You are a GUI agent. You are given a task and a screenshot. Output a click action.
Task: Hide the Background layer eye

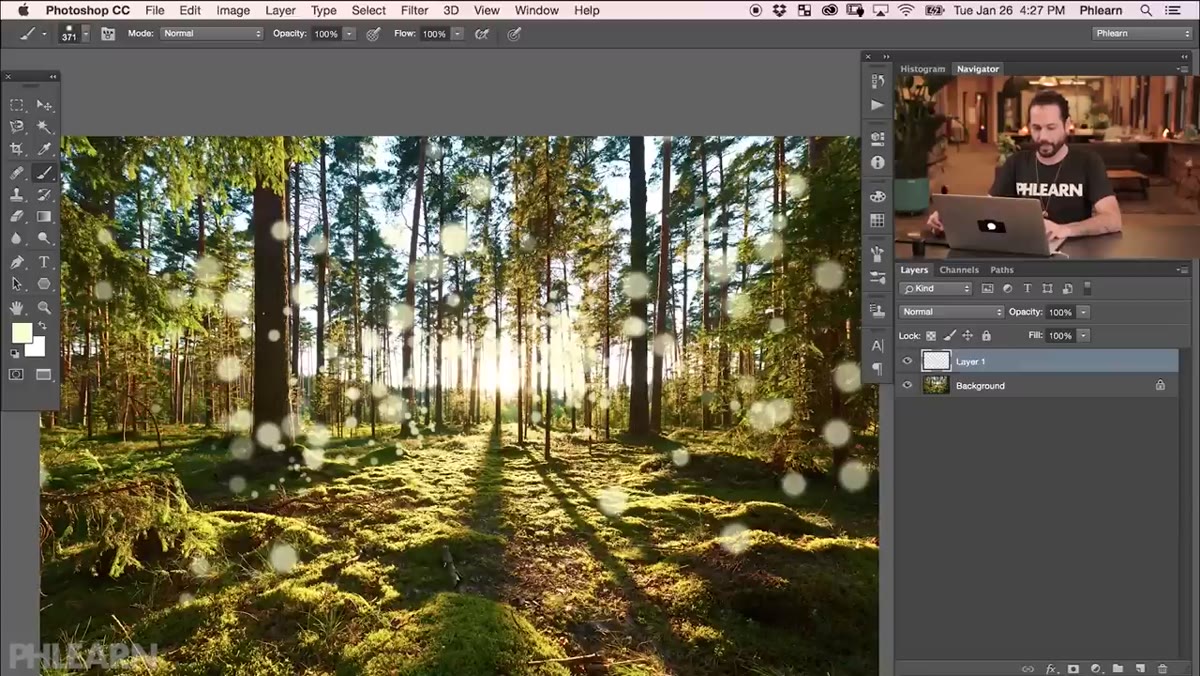tap(907, 385)
